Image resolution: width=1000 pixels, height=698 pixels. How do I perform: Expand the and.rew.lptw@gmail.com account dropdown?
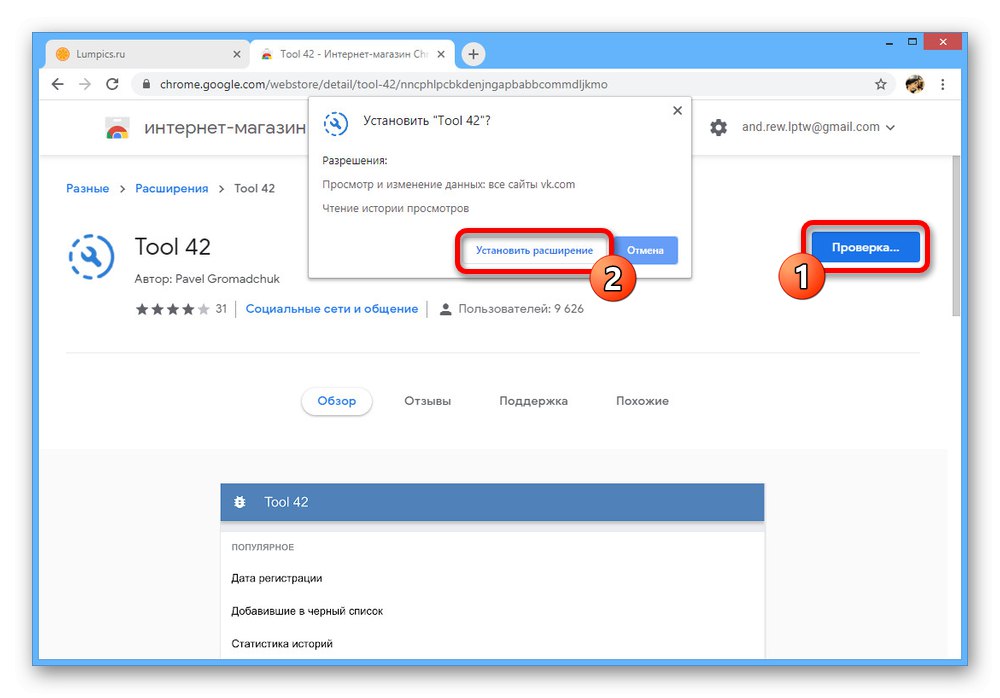(x=818, y=127)
